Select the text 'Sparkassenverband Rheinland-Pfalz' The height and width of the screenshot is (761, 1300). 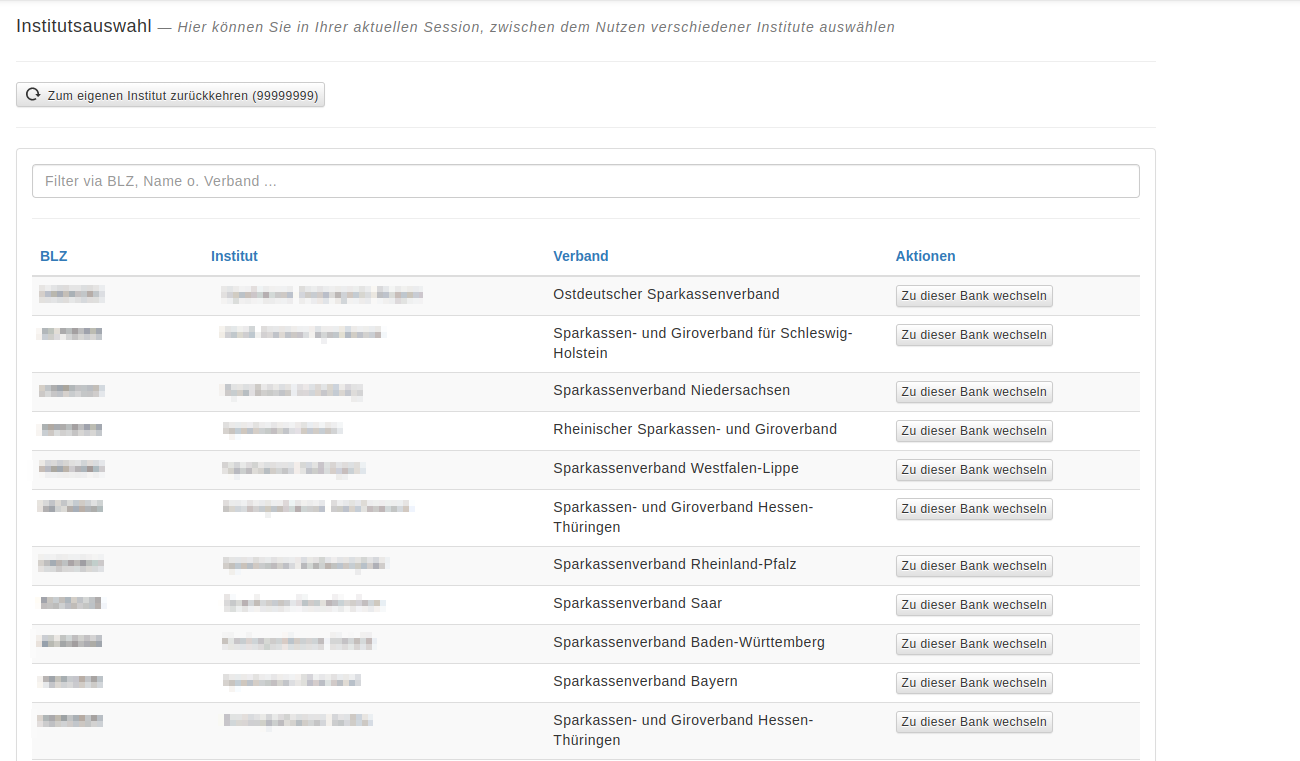coord(675,564)
